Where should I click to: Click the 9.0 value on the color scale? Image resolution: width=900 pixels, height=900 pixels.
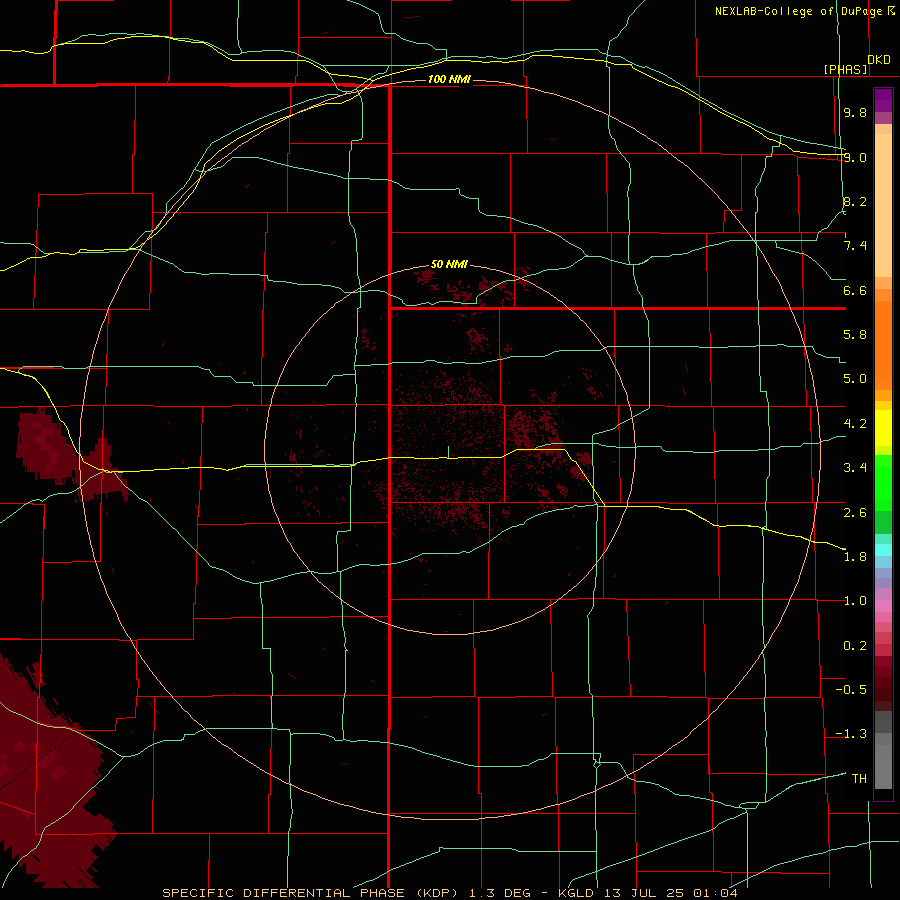[x=855, y=157]
